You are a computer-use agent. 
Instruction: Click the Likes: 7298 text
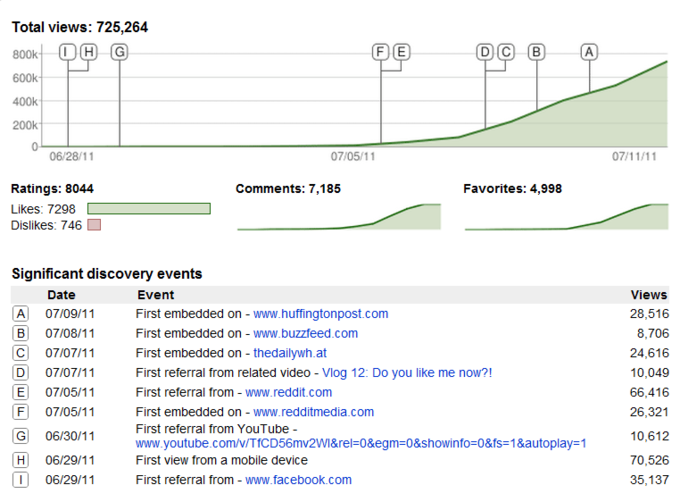(x=43, y=209)
